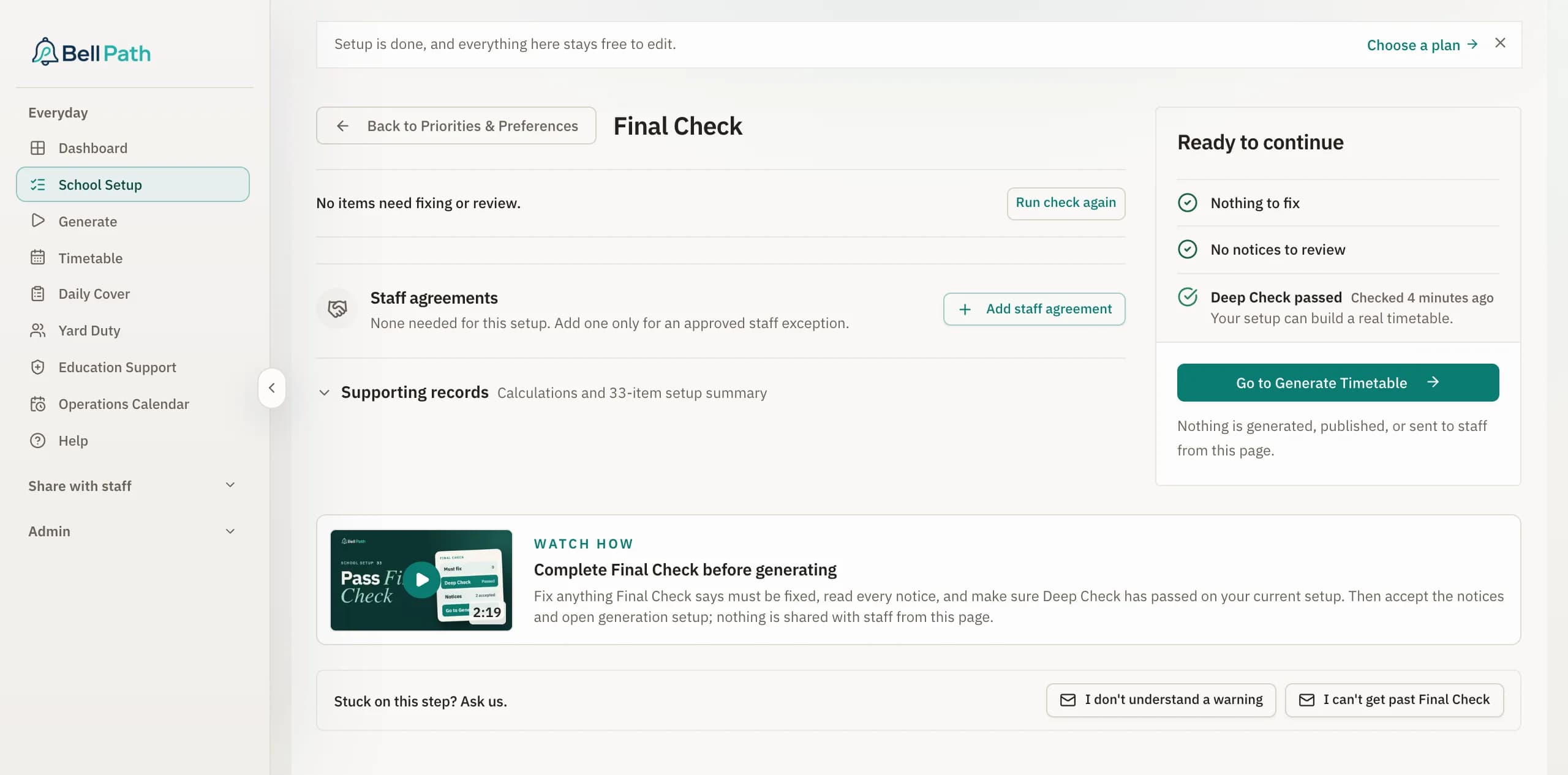This screenshot has height=775, width=1568.
Task: Click Go to Generate Timetable
Action: point(1338,383)
